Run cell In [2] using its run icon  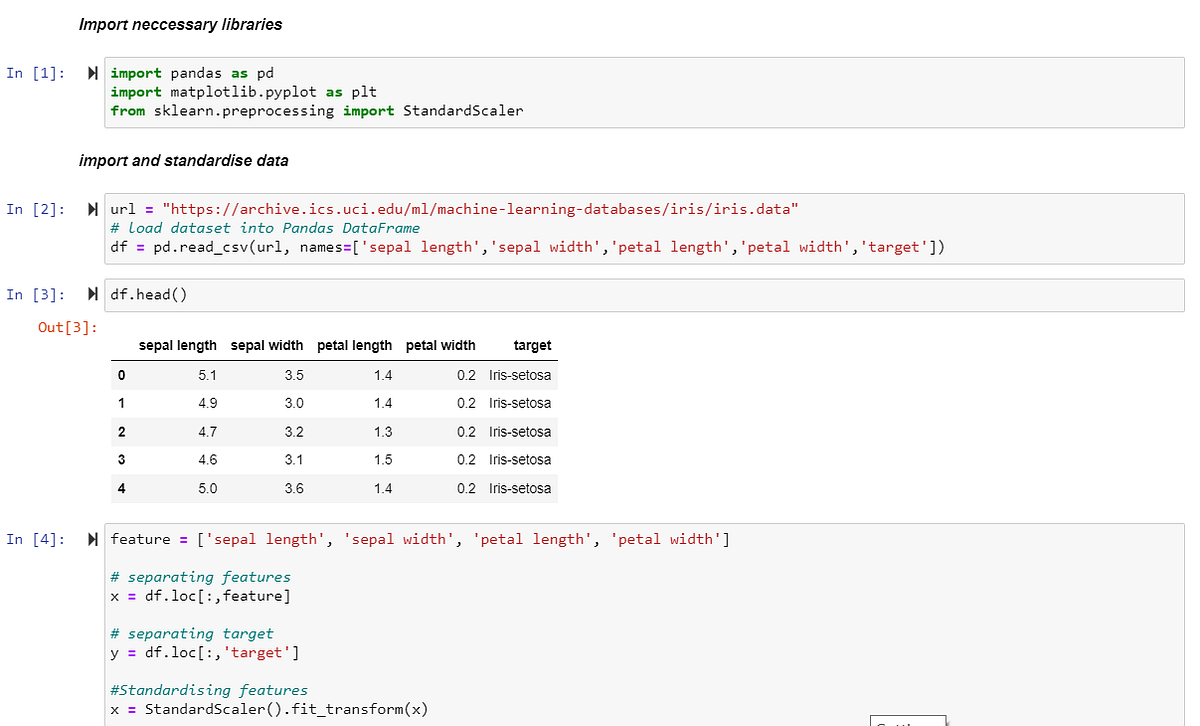(x=92, y=209)
